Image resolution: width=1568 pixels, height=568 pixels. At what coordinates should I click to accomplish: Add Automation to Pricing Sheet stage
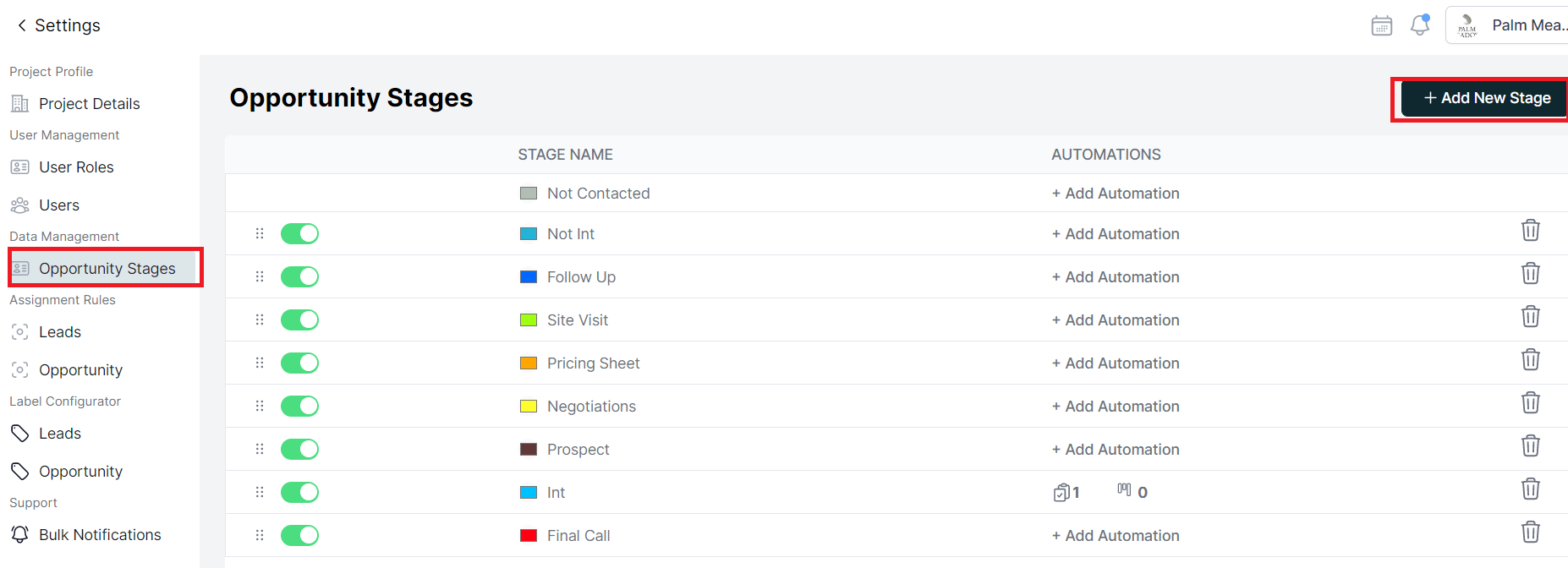pos(1116,363)
